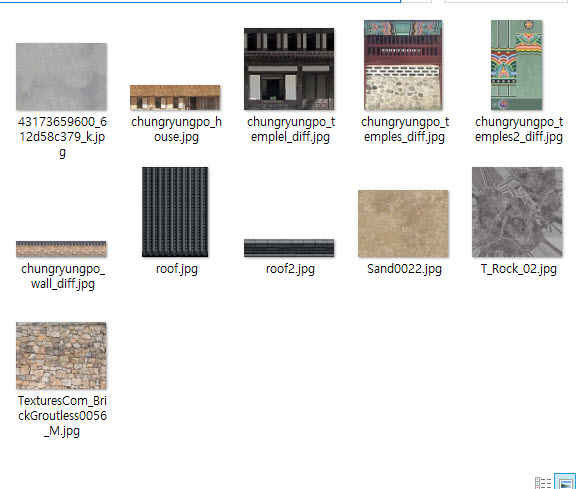This screenshot has width=579, height=489.
Task: Select the chungryungpo_house.jpg thumbnail
Action: tap(175, 98)
